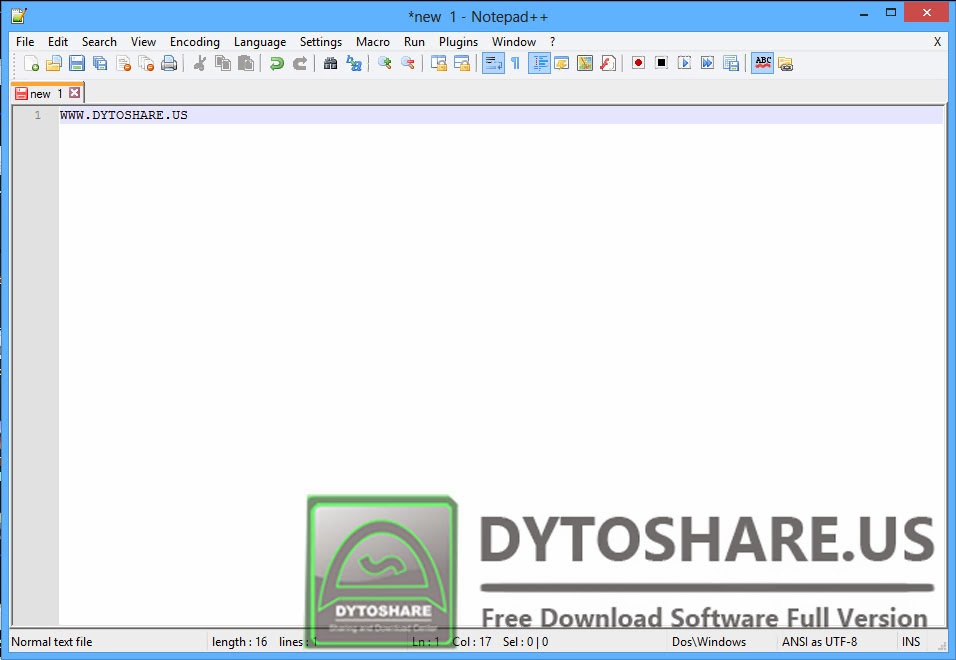Close the 'new 1' tab with its red X
Image resolution: width=956 pixels, height=660 pixels.
tap(74, 93)
